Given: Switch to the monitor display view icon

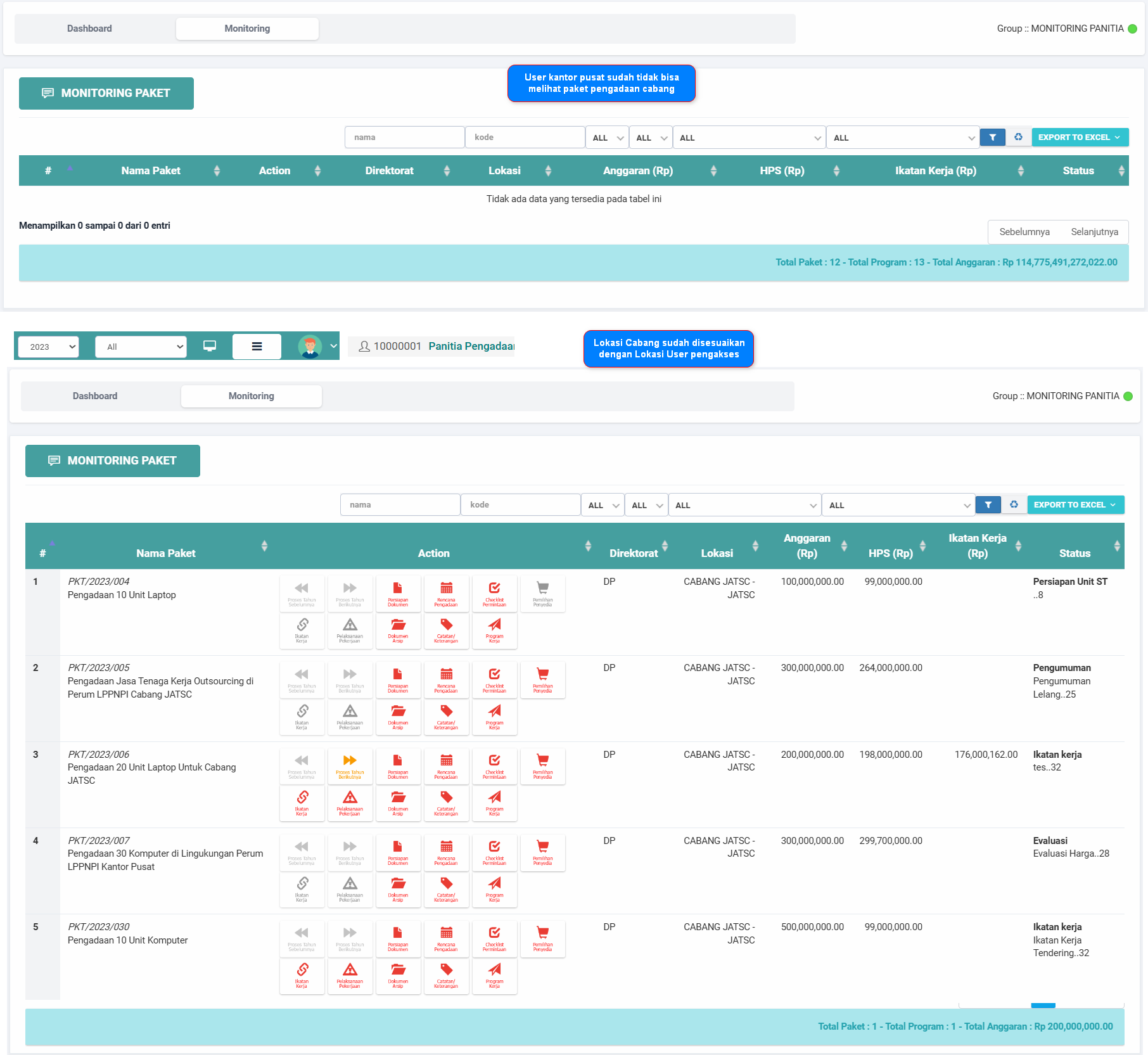Looking at the screenshot, I should click(x=210, y=347).
